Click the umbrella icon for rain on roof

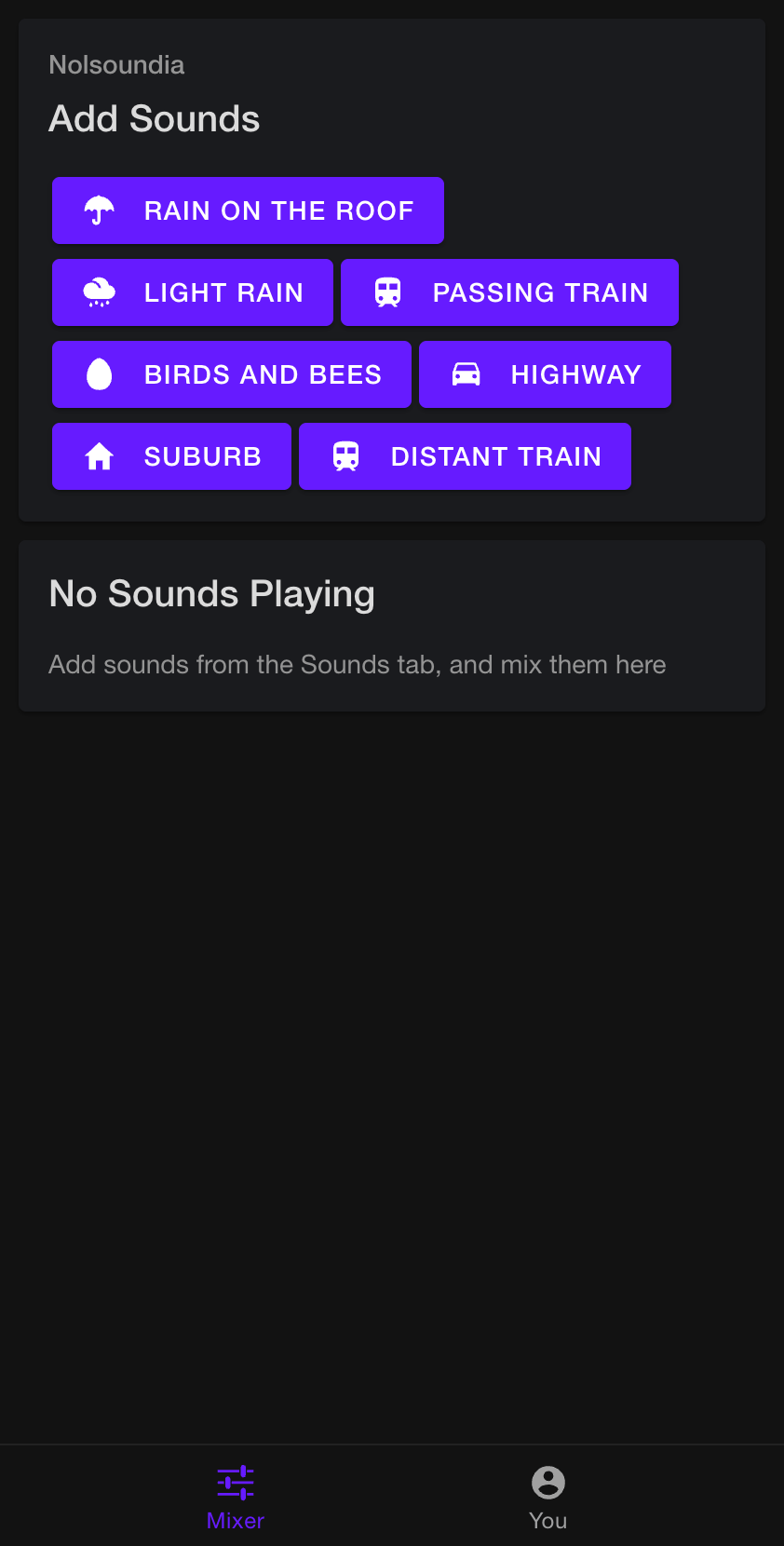click(x=100, y=210)
